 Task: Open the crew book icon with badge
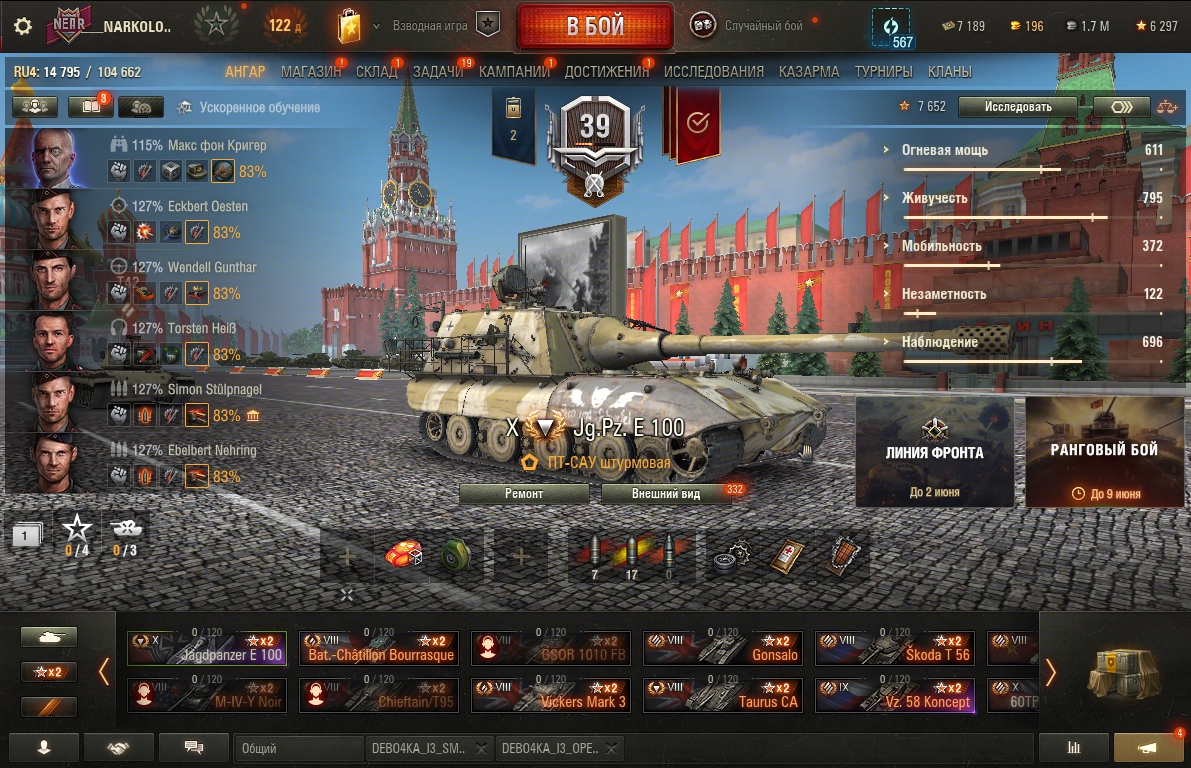click(90, 107)
